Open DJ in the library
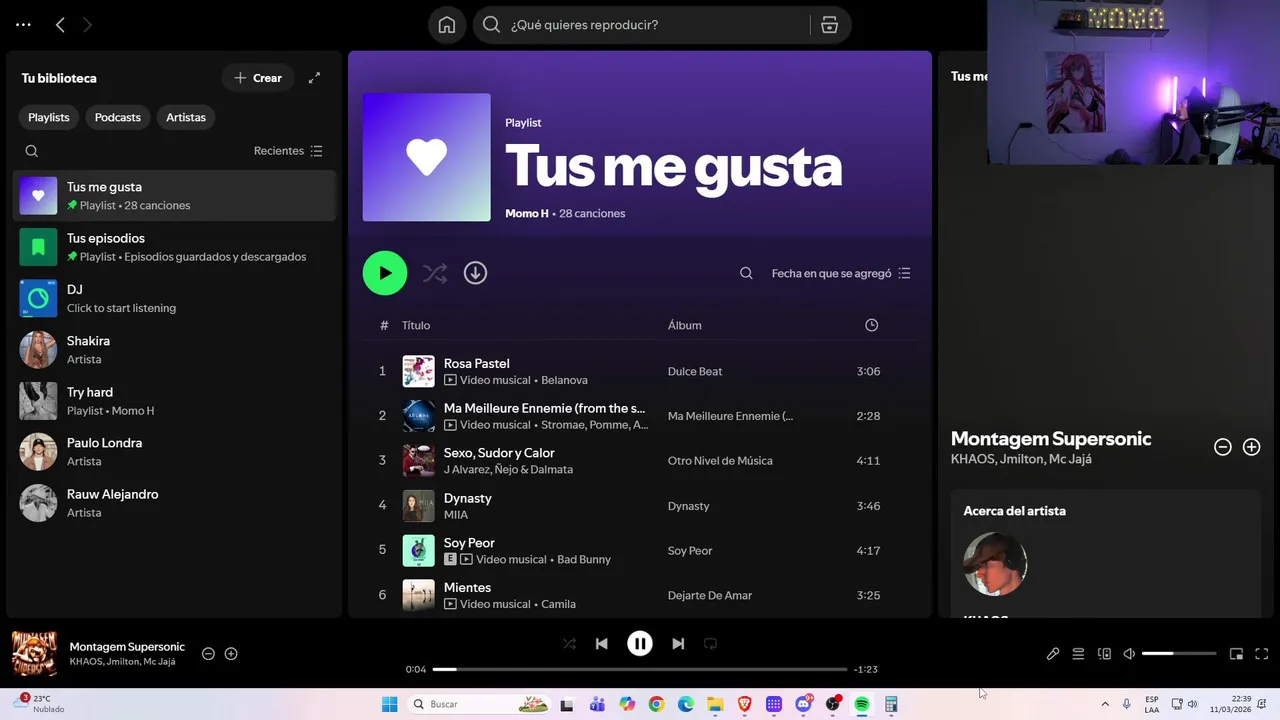The height and width of the screenshot is (720, 1280). [x=175, y=298]
